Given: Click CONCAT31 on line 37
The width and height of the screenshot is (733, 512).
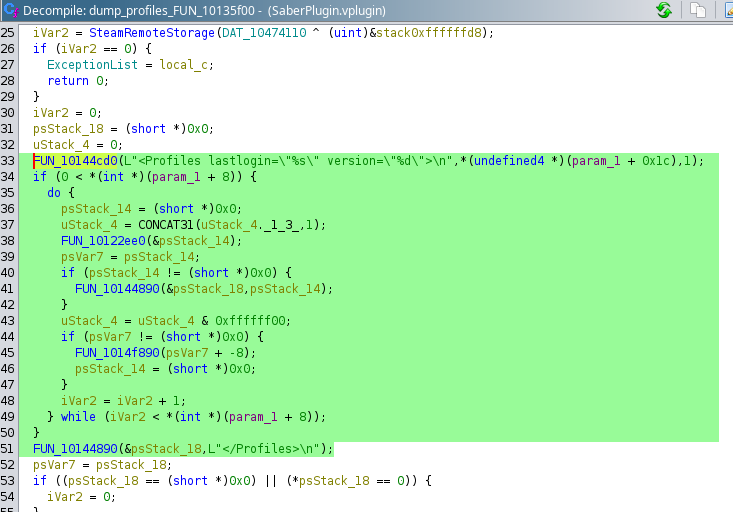Looking at the screenshot, I should coord(166,225).
